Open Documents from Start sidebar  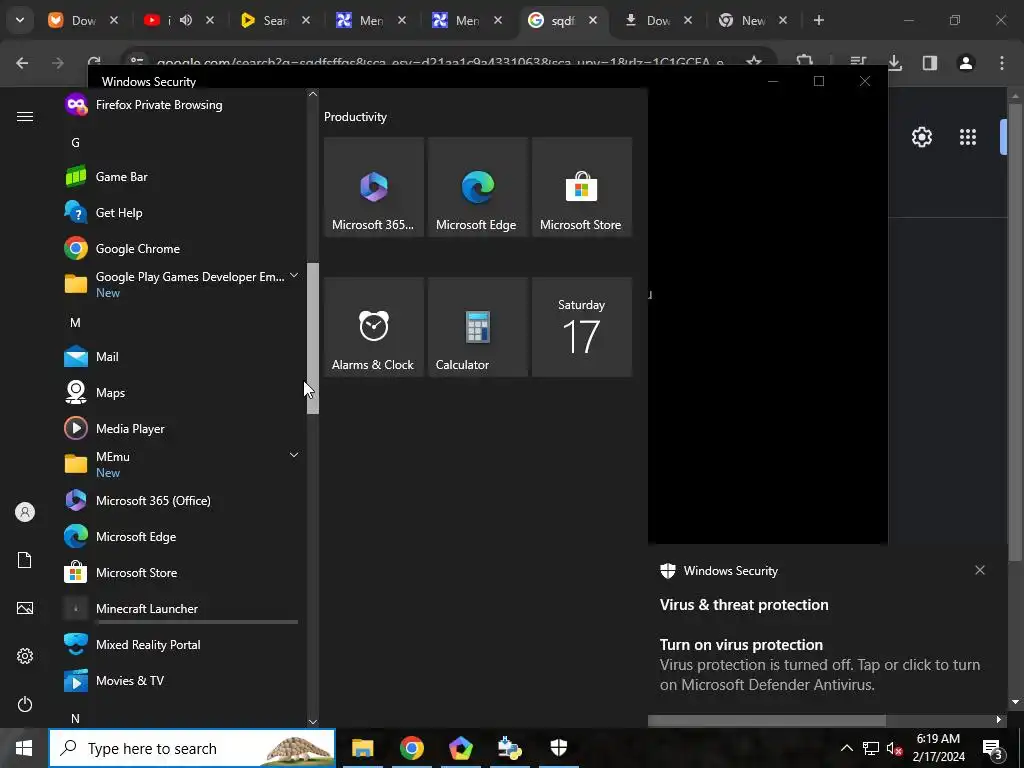coord(25,560)
